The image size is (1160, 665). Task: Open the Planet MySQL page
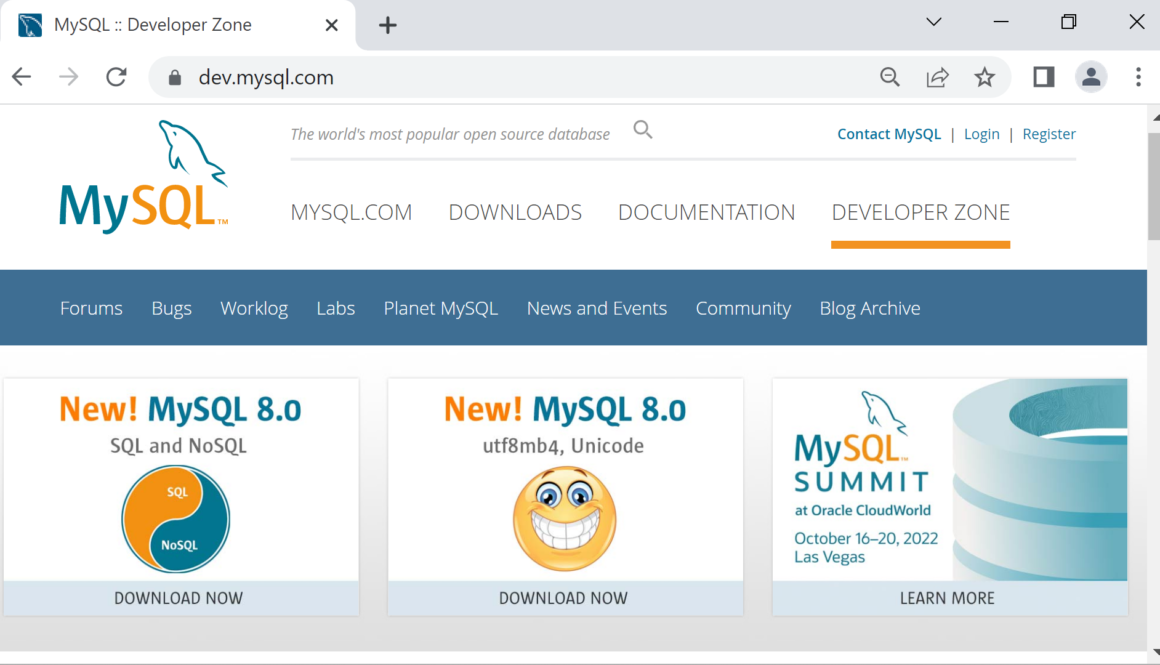coord(441,308)
